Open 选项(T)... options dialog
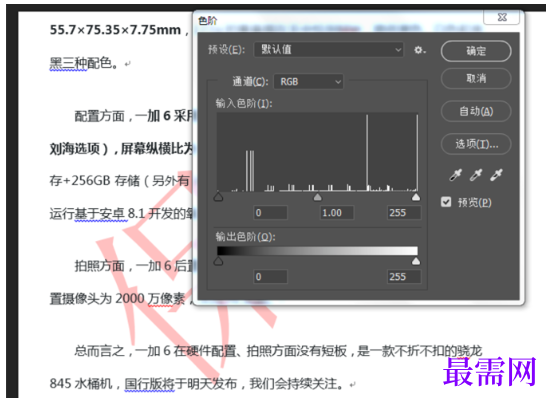Viewport: 555px width, 403px height. 476,144
